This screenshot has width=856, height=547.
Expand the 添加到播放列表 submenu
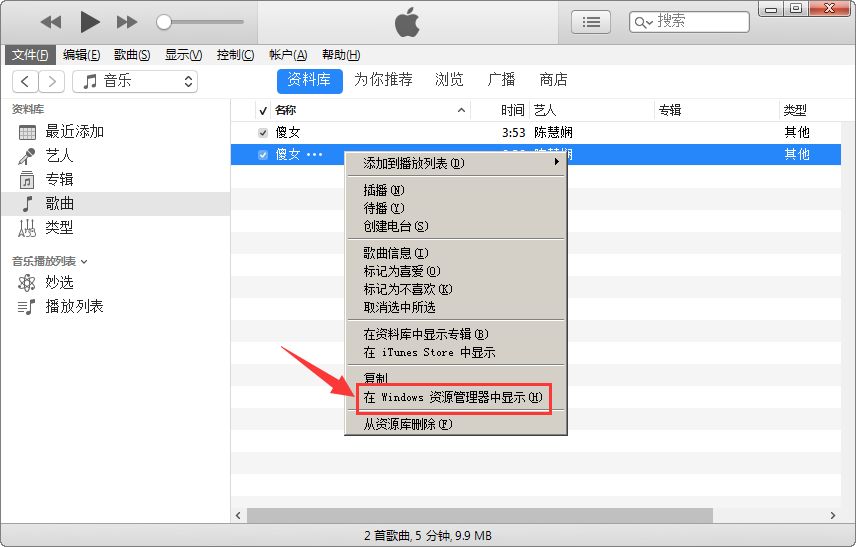pos(455,163)
